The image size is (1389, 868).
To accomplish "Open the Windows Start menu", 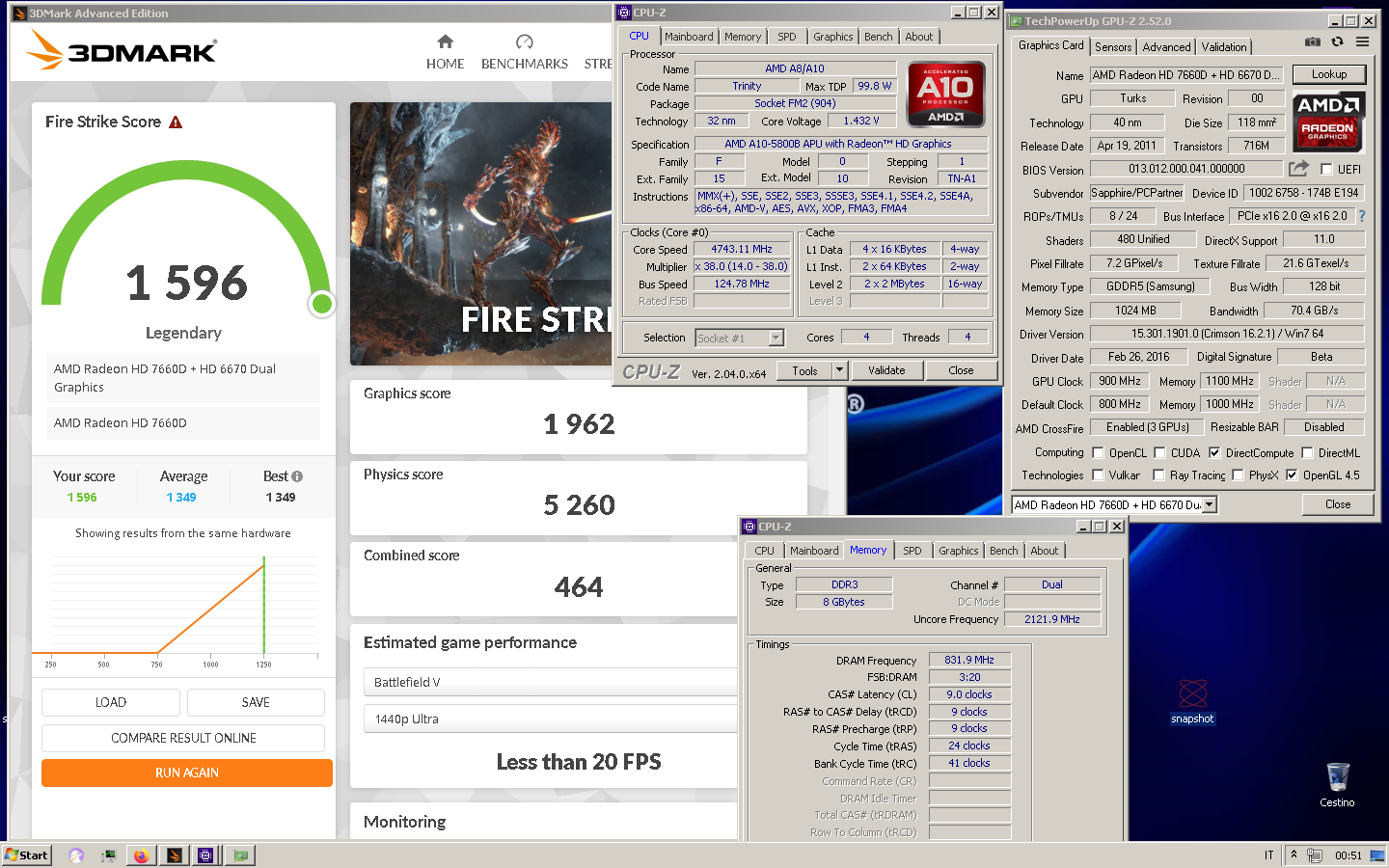I will [26, 855].
